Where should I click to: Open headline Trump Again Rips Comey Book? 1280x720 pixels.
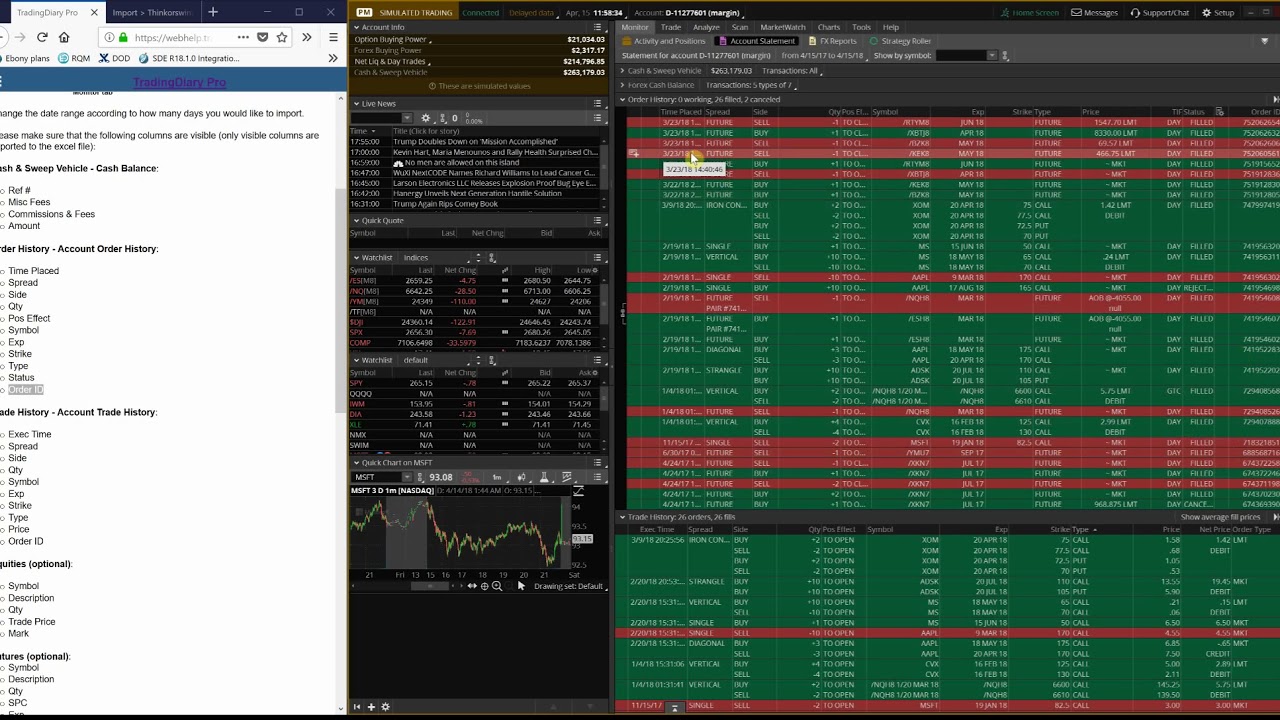[x=445, y=204]
